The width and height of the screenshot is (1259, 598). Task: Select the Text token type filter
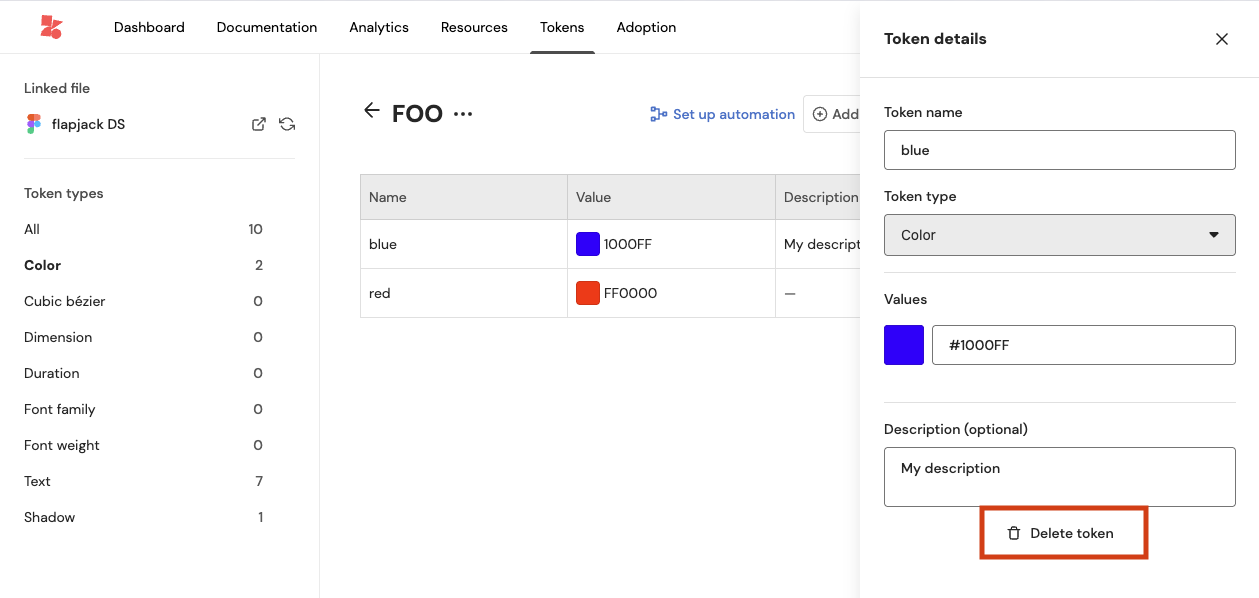pyautogui.click(x=37, y=481)
